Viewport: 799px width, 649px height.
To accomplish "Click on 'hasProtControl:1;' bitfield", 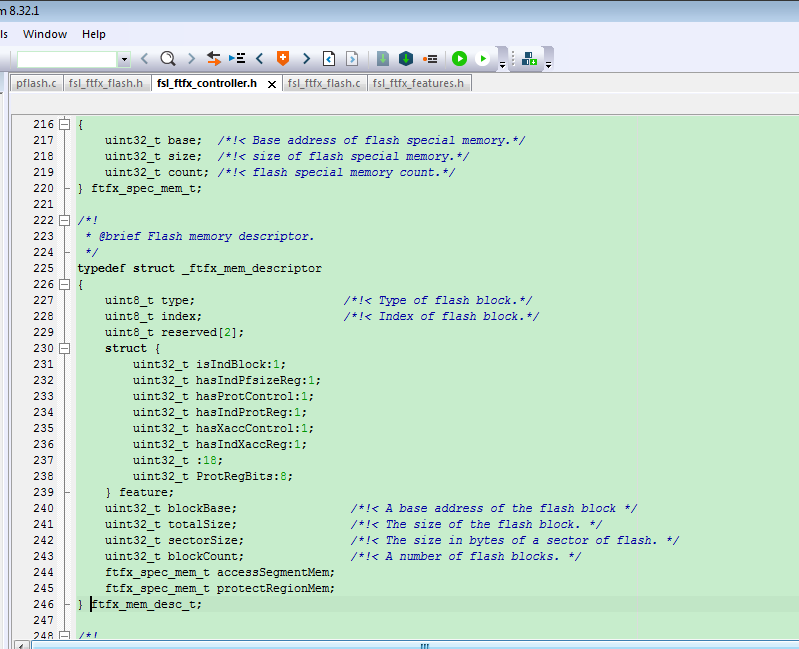I will [x=255, y=396].
